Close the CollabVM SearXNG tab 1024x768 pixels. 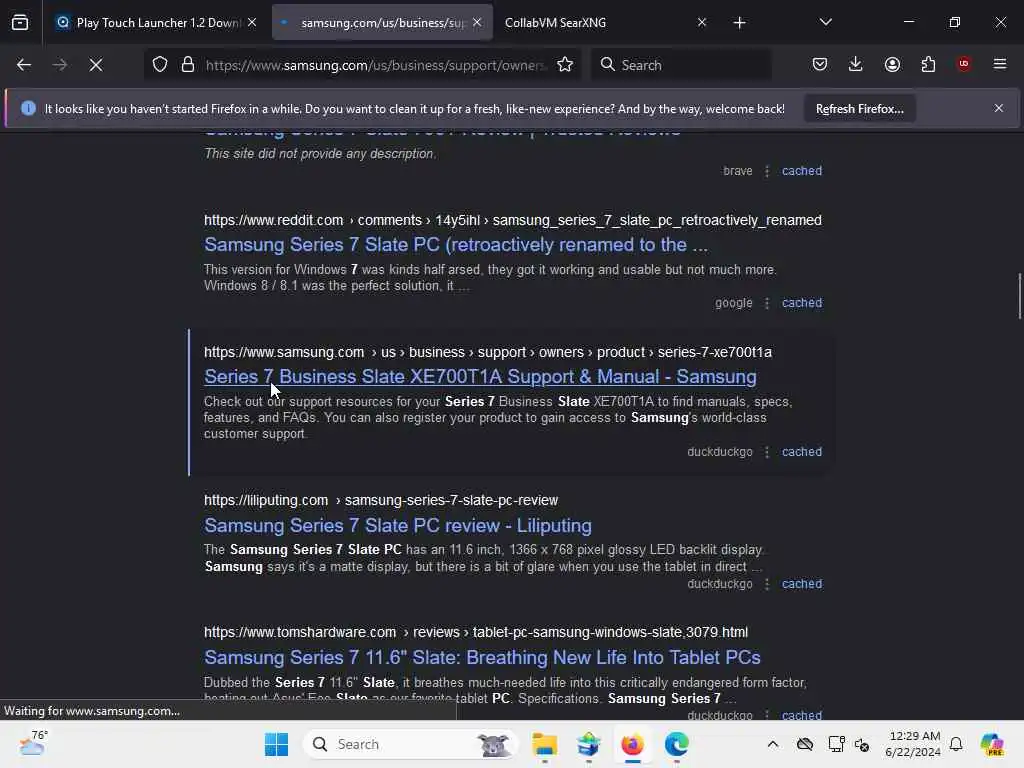[702, 22]
